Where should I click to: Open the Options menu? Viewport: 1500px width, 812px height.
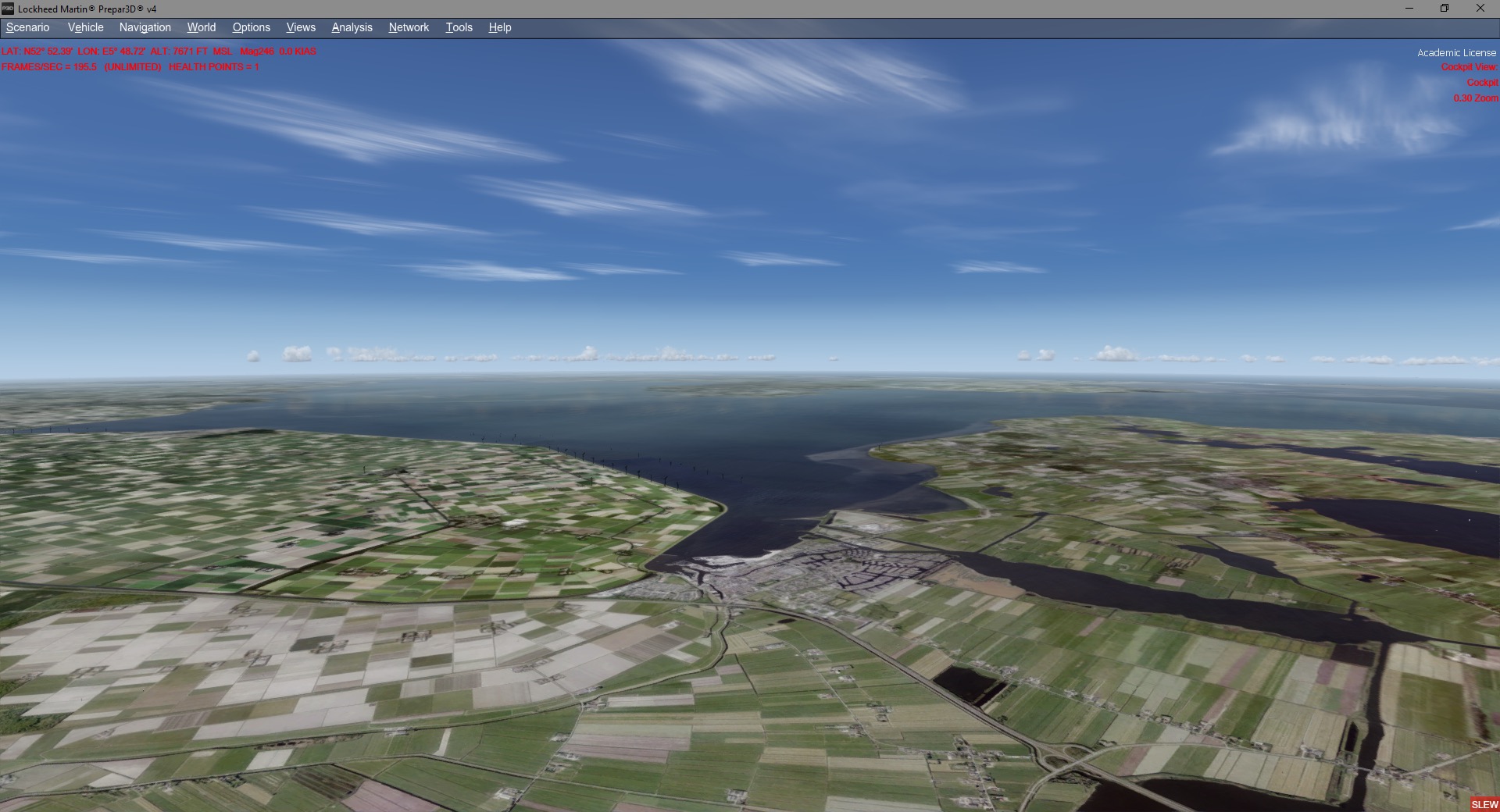coord(251,27)
